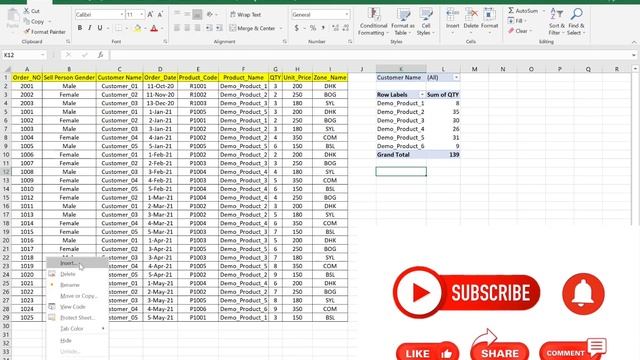Image resolution: width=640 pixels, height=360 pixels.
Task: Decrease indent in the Alignment group
Action: pos(209,28)
